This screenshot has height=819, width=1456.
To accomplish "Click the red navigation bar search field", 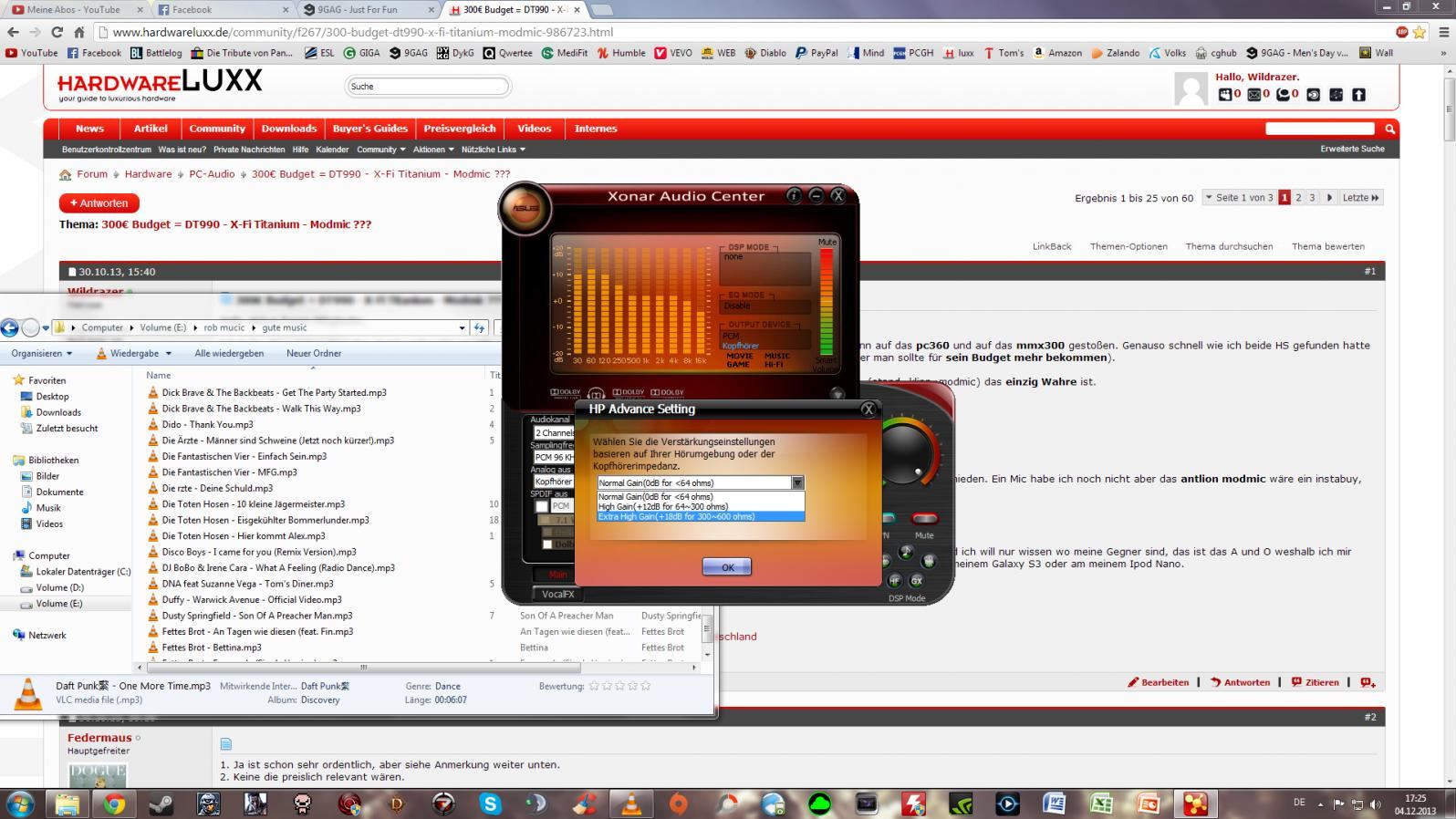I will pos(1319,129).
